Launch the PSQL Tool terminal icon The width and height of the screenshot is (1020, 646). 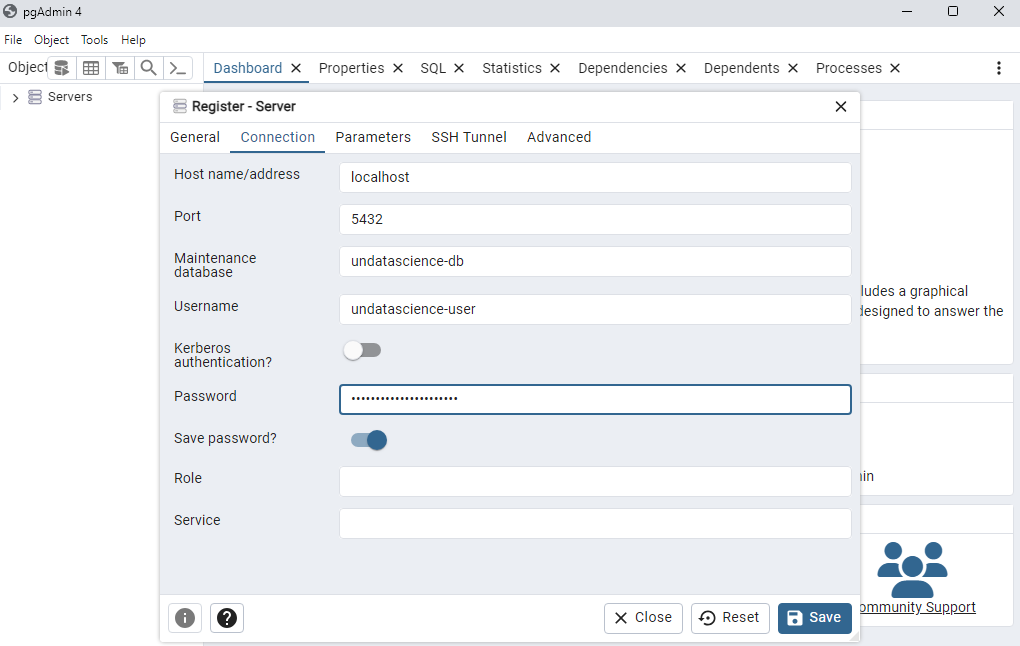(177, 68)
